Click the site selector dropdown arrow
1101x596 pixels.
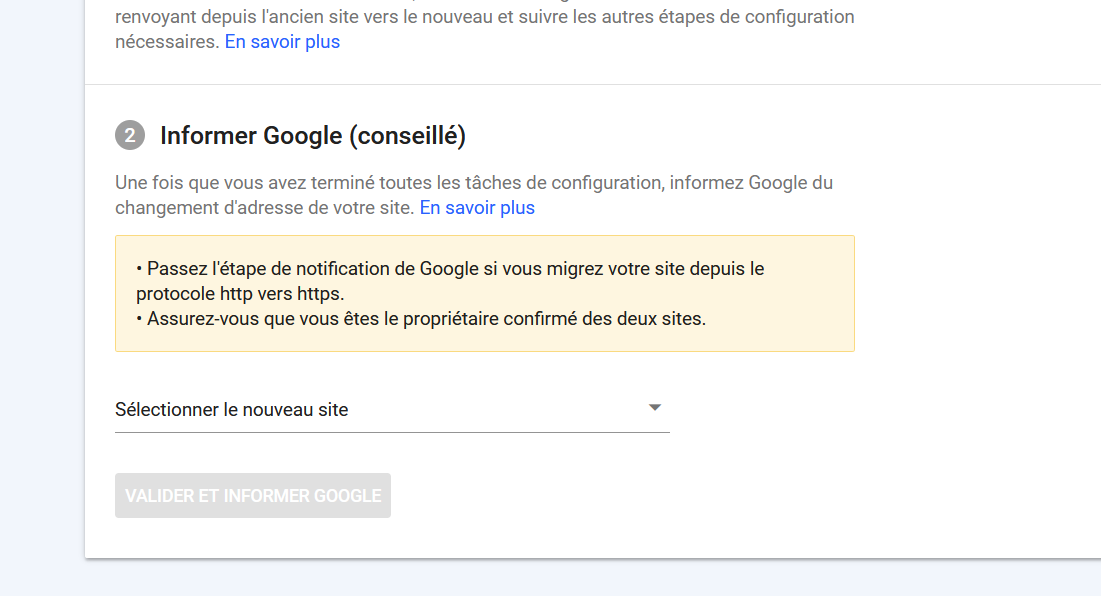[655, 408]
